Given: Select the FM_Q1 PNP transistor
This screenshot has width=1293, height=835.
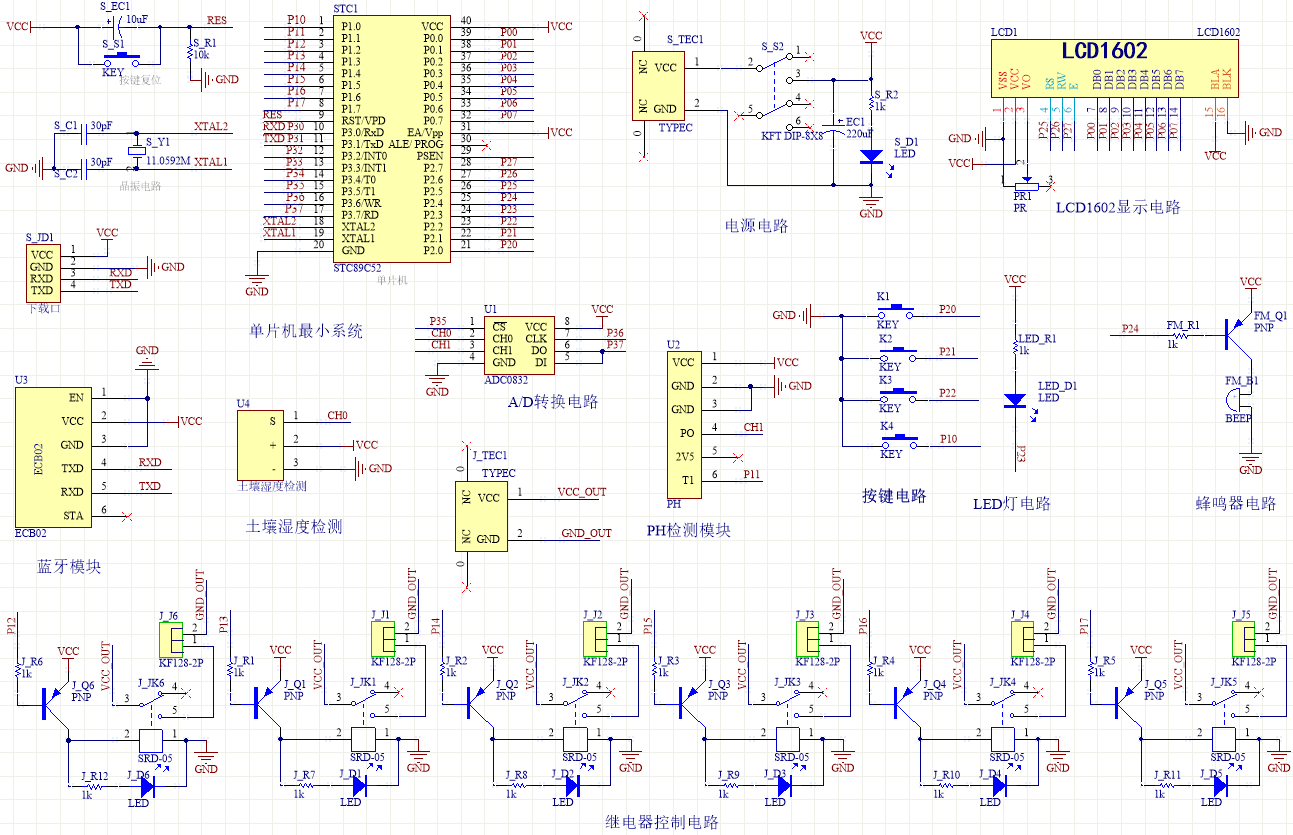Looking at the screenshot, I should coord(1237,334).
